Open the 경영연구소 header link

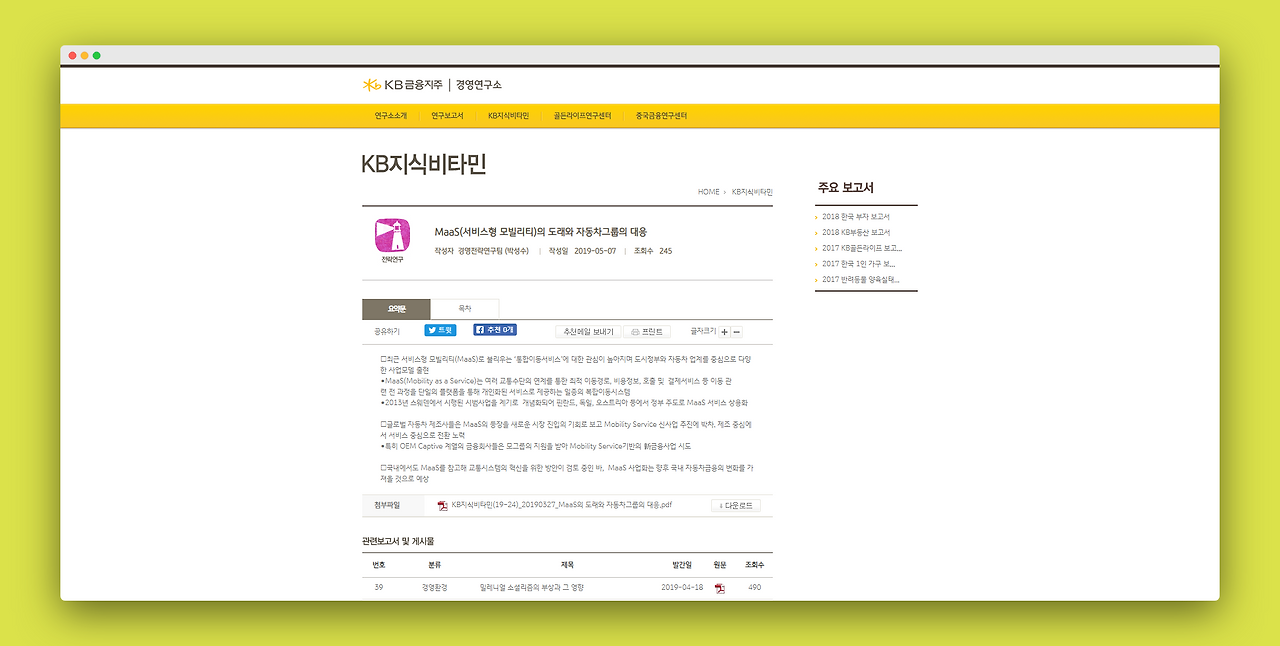478,85
